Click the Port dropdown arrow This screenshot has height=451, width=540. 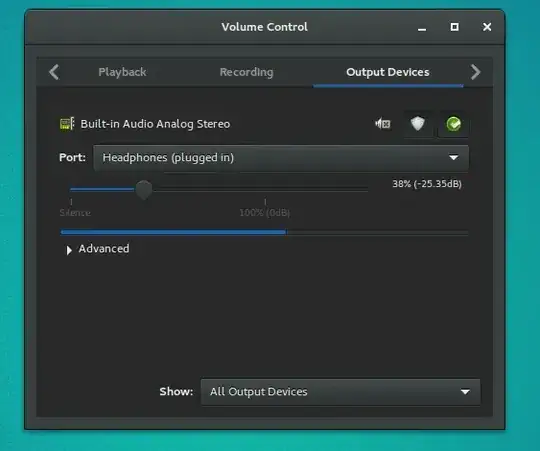click(454, 158)
